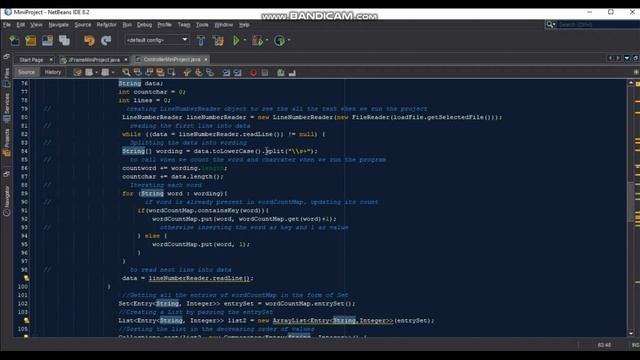
Task: Click the Find Next Occurrence icon
Action: pos(149,73)
